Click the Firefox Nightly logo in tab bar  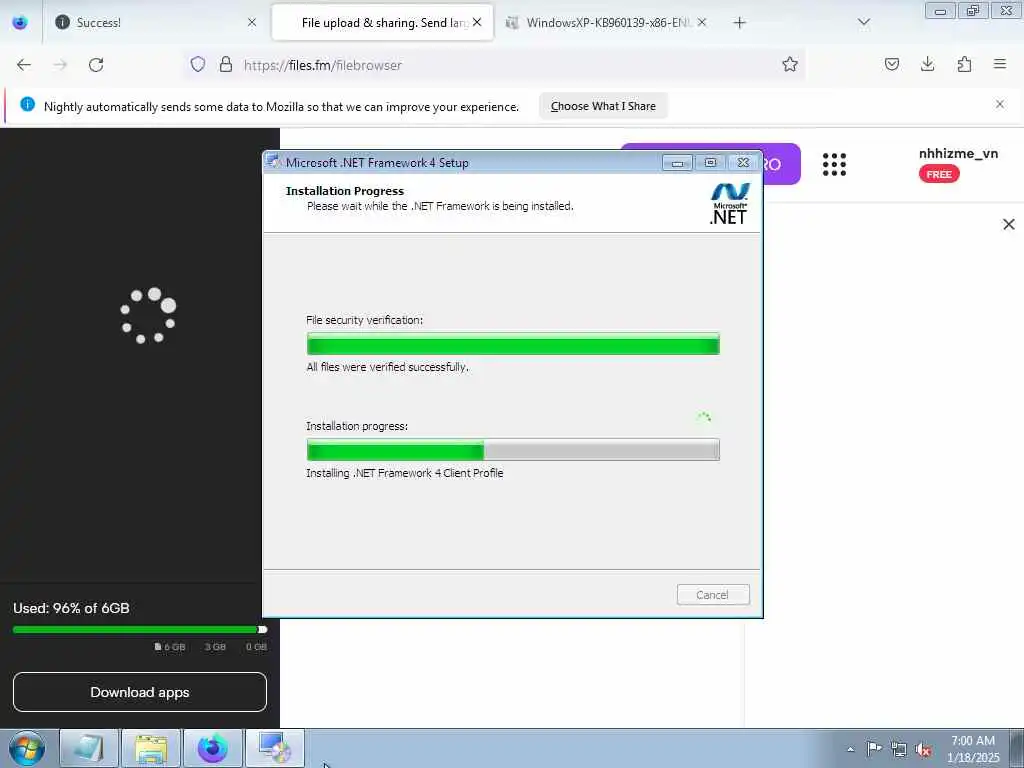tap(20, 23)
